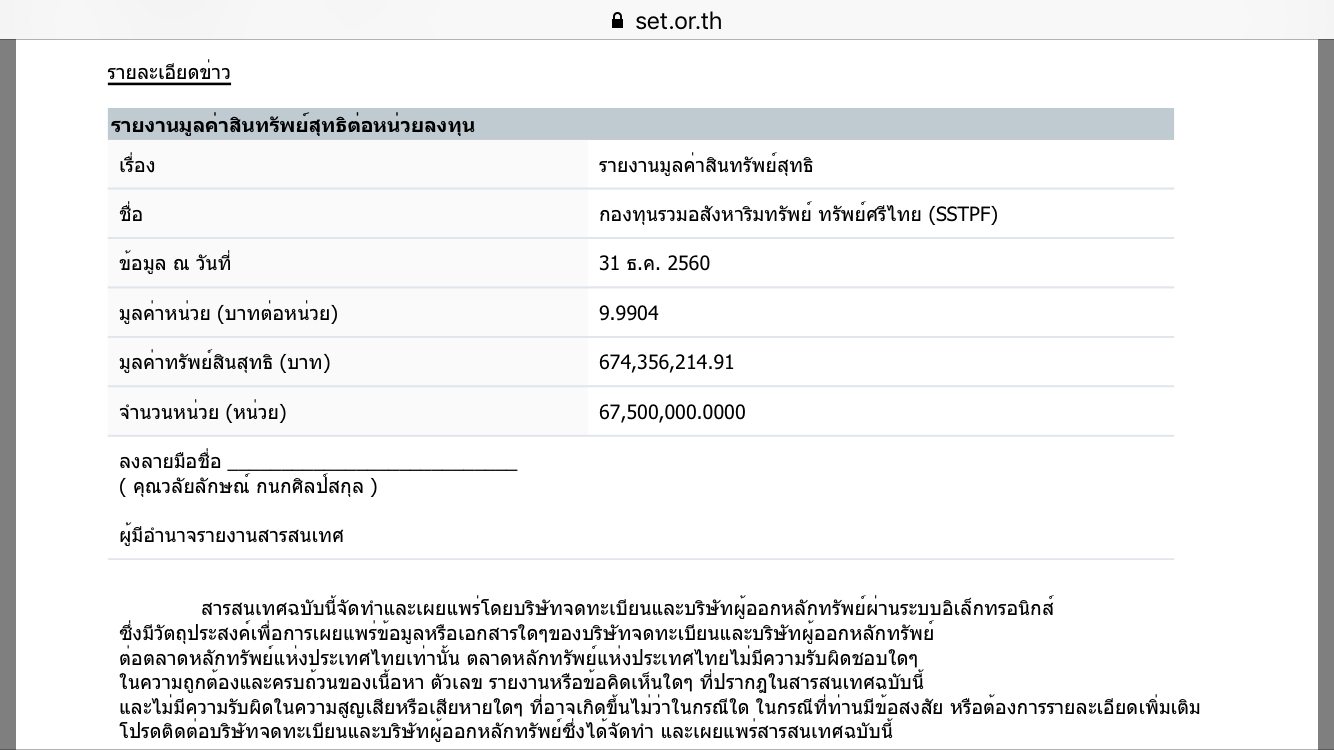The image size is (1334, 750).
Task: Click the ข้อมูล ณ วันที่ label
Action: (x=175, y=264)
